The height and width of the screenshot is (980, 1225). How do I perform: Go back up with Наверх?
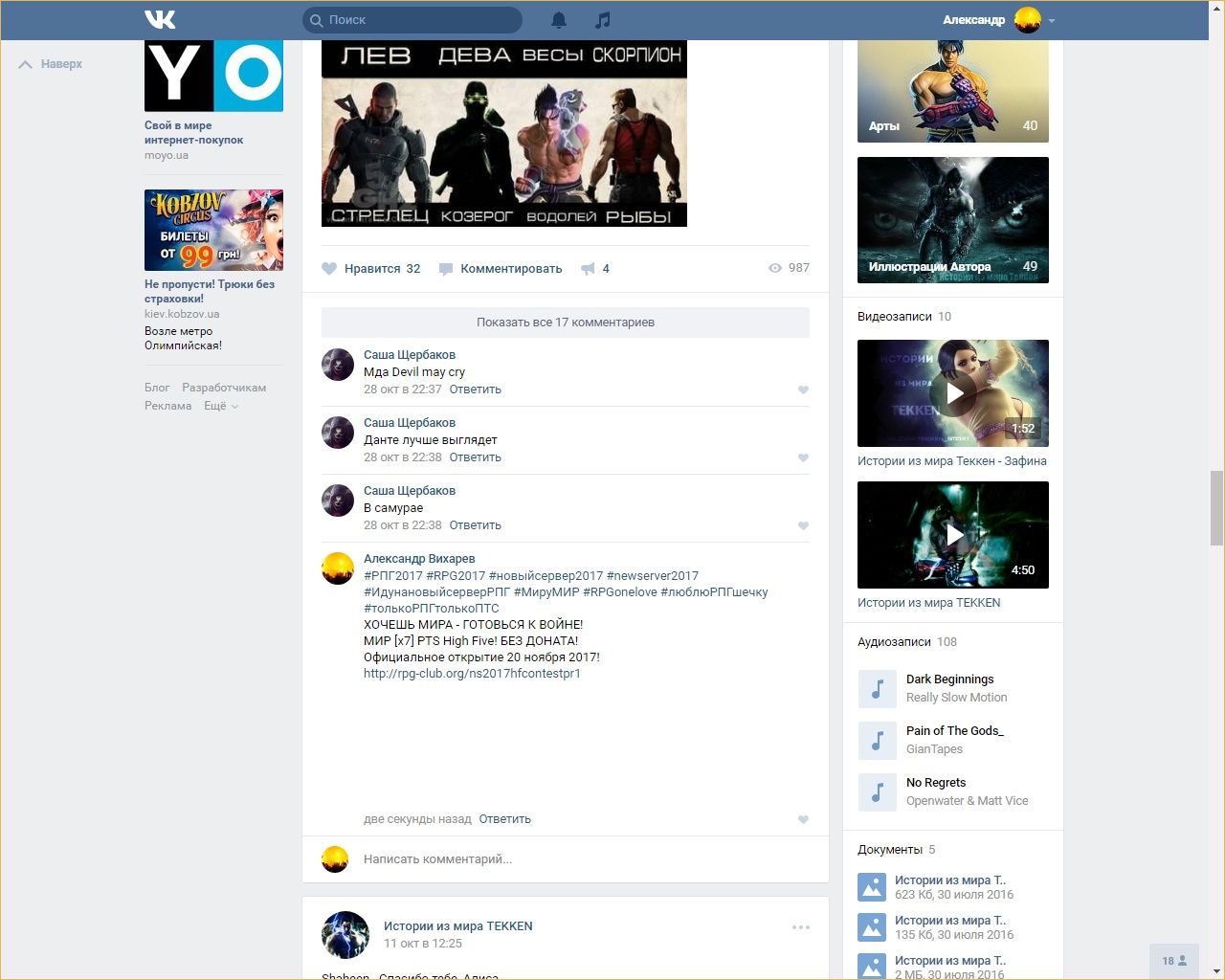(51, 64)
